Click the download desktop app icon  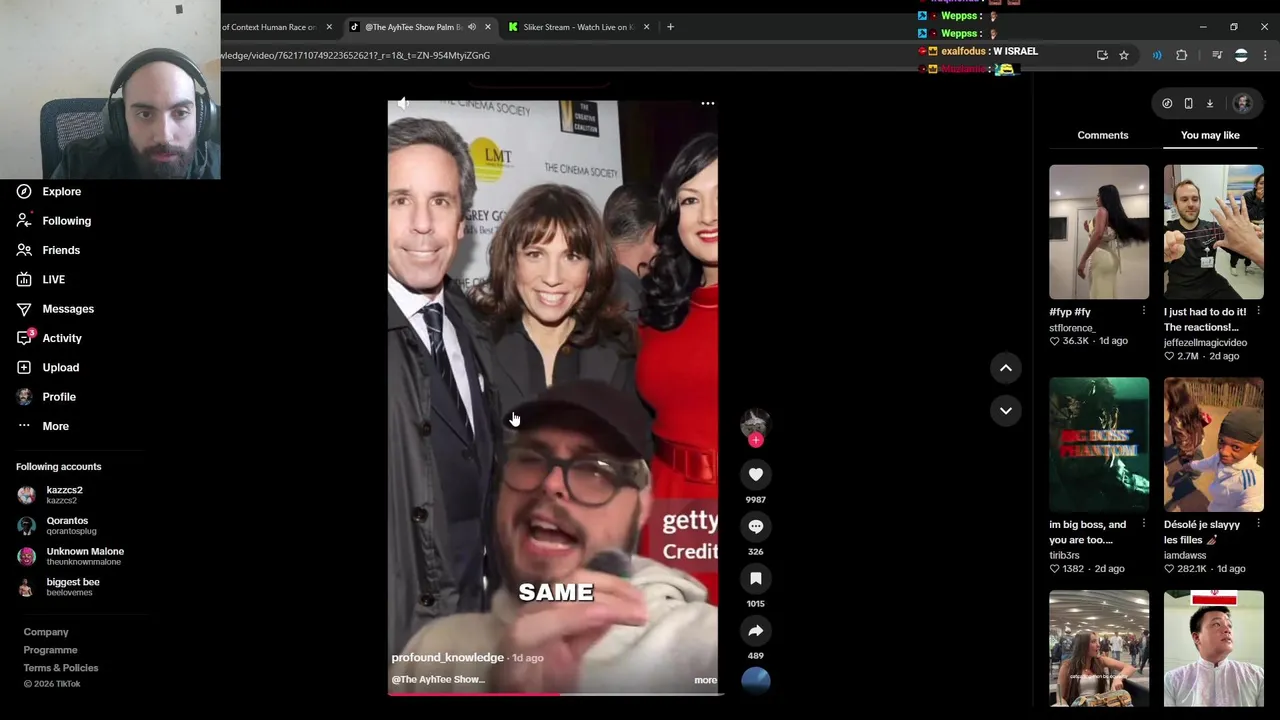coord(1209,104)
